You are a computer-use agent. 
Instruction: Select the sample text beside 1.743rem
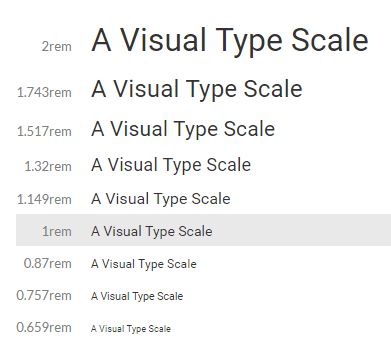(197, 89)
